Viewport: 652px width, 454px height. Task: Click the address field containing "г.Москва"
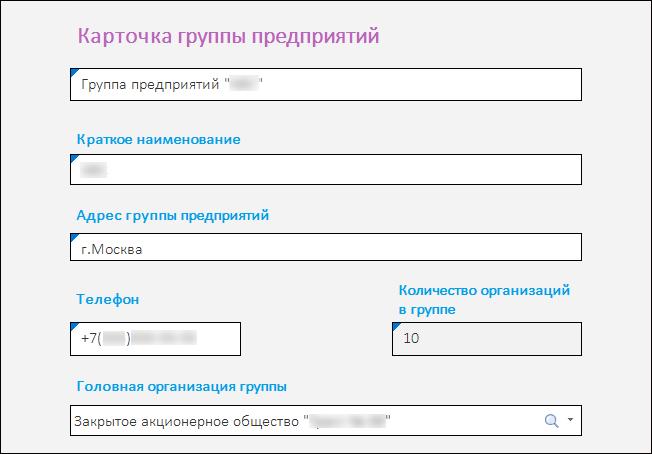[x=326, y=248]
